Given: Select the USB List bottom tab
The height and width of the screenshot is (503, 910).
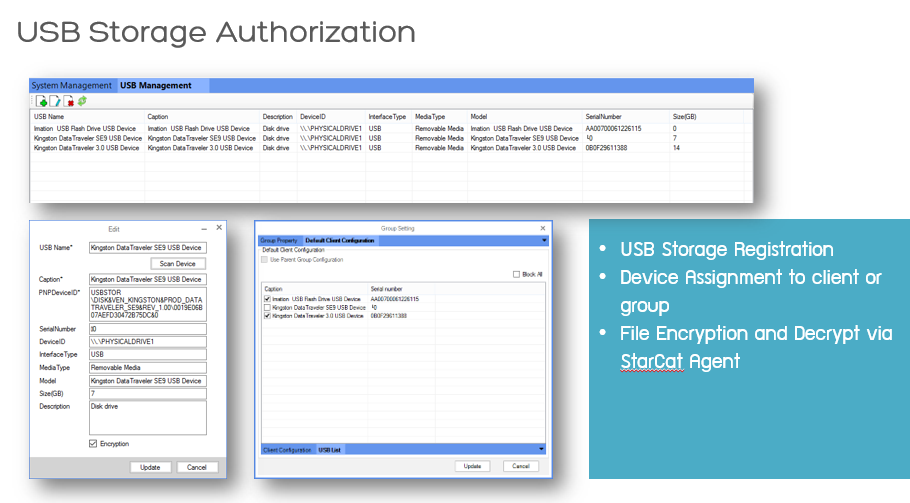Looking at the screenshot, I should (330, 450).
